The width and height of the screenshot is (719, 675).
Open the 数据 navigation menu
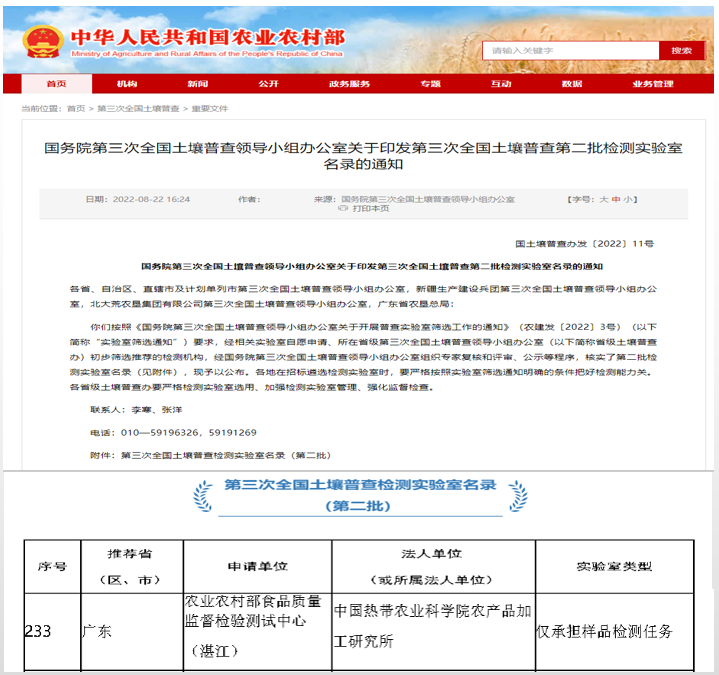click(x=572, y=83)
